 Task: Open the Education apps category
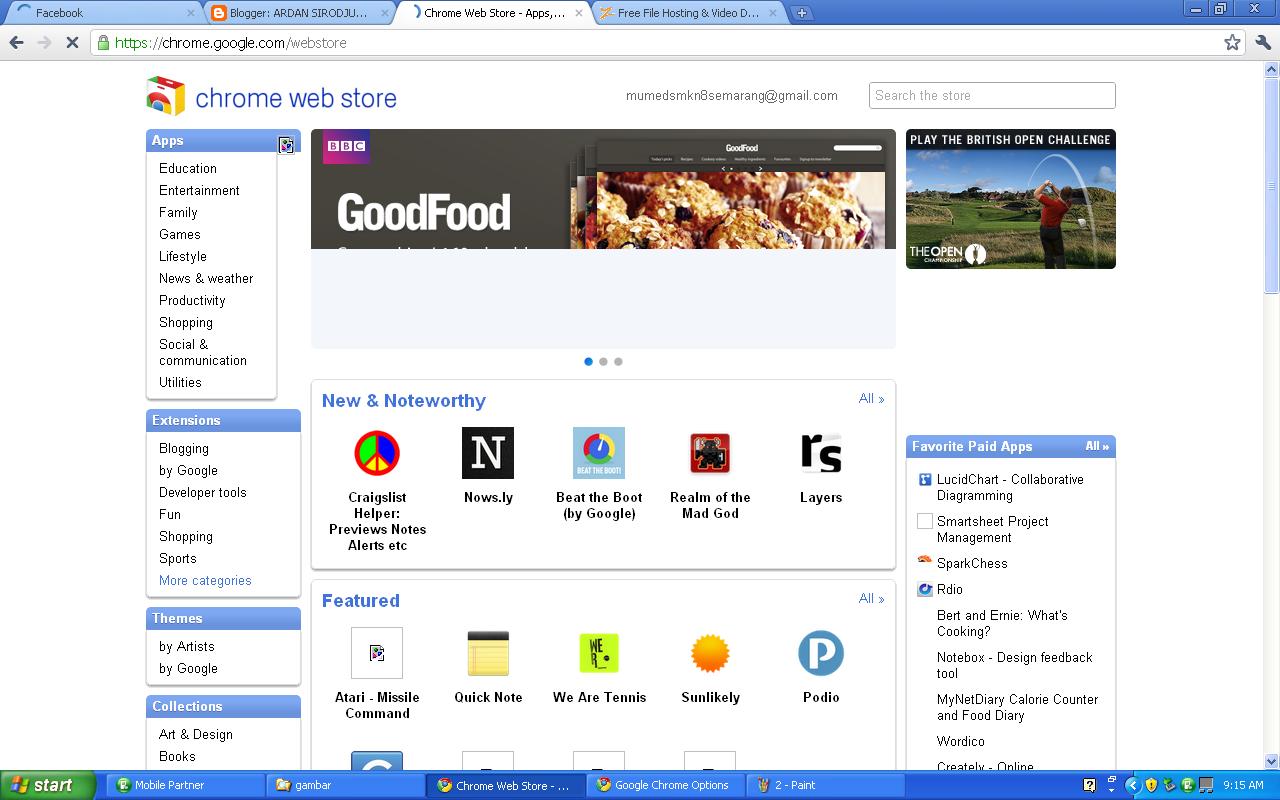tap(188, 168)
